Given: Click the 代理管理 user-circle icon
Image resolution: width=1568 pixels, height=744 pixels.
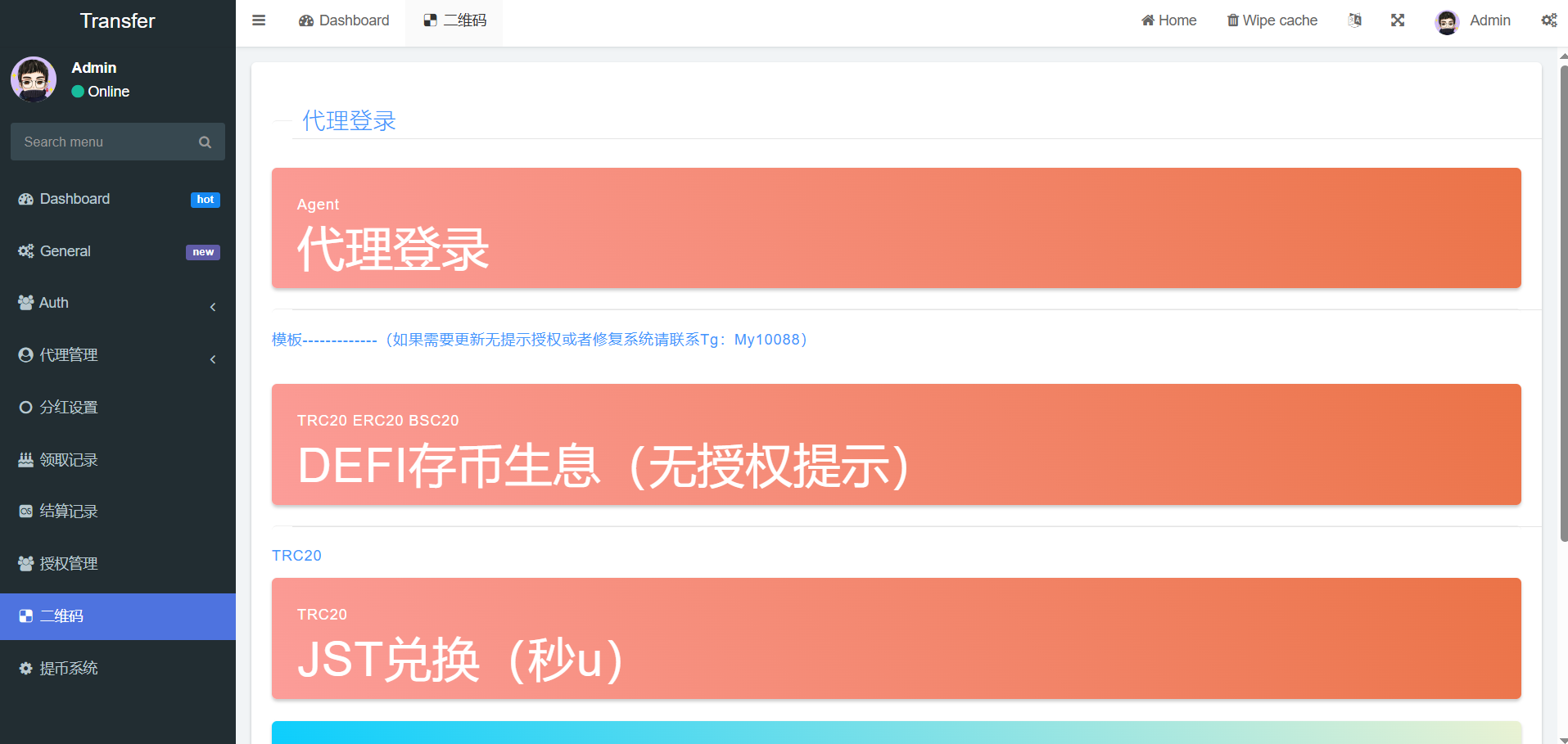Looking at the screenshot, I should (25, 355).
